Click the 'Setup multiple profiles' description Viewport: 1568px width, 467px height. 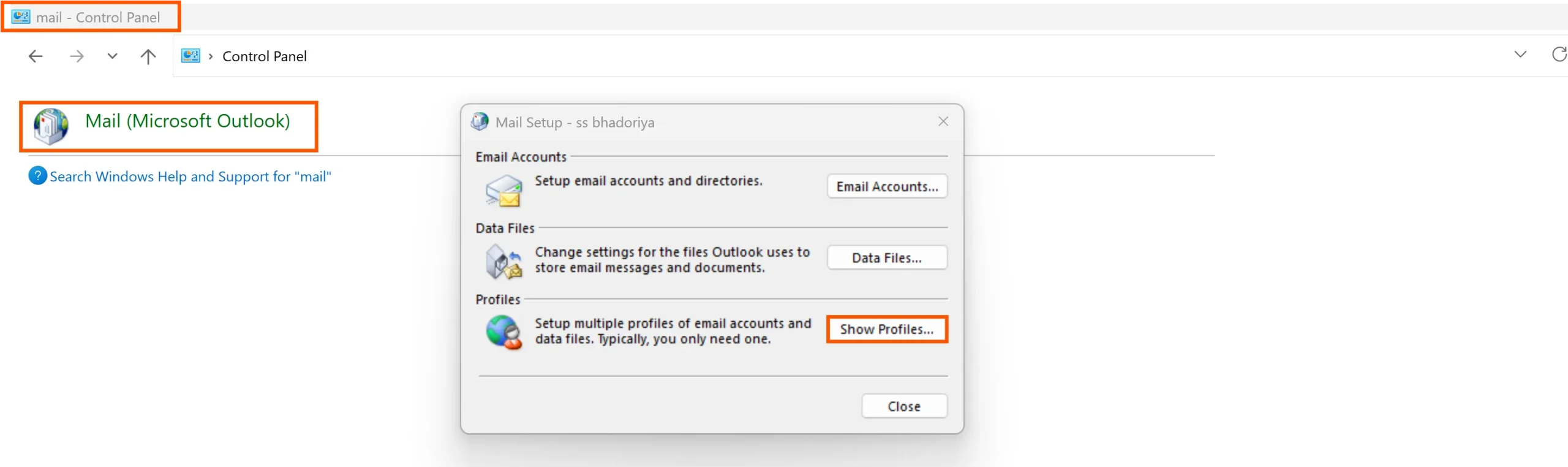pyautogui.click(x=673, y=331)
